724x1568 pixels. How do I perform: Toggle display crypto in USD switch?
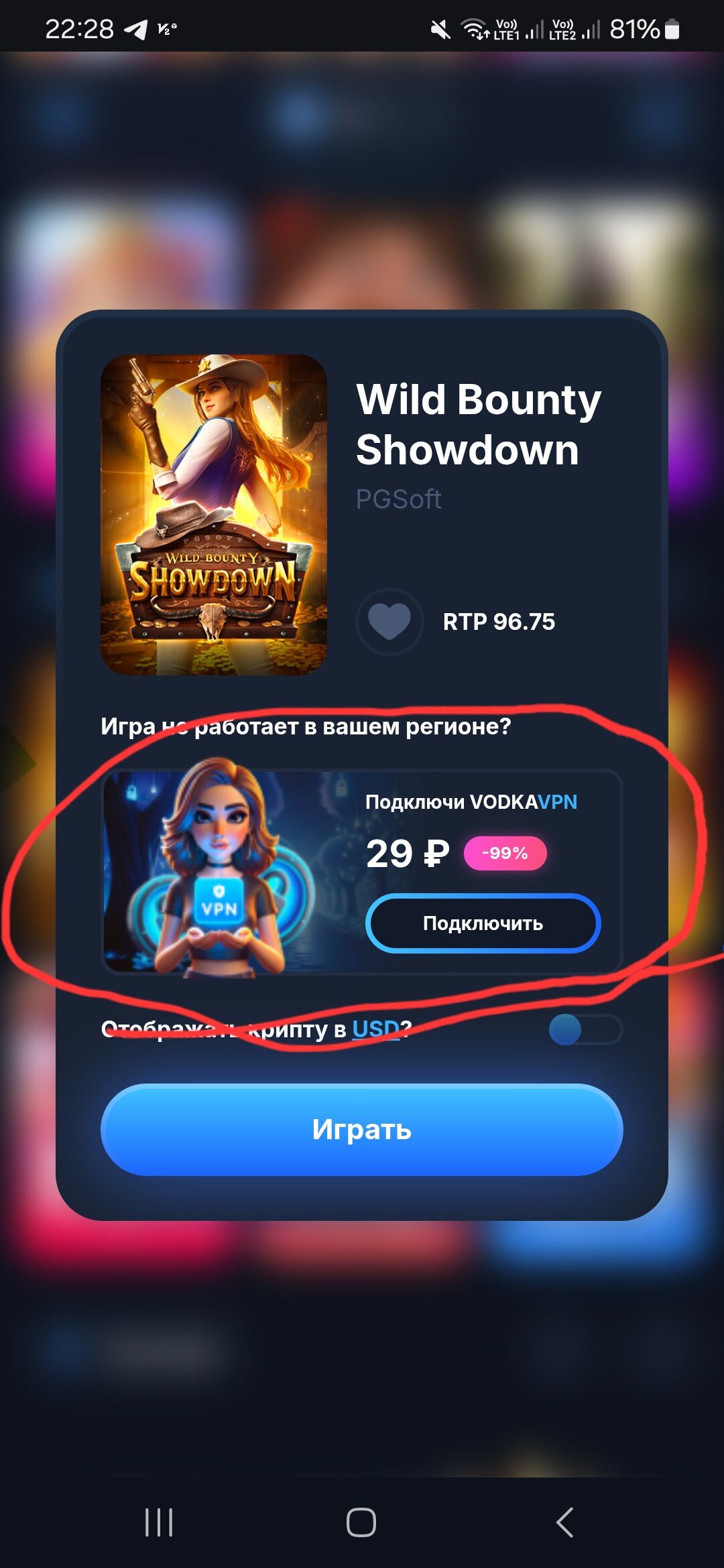[585, 1029]
